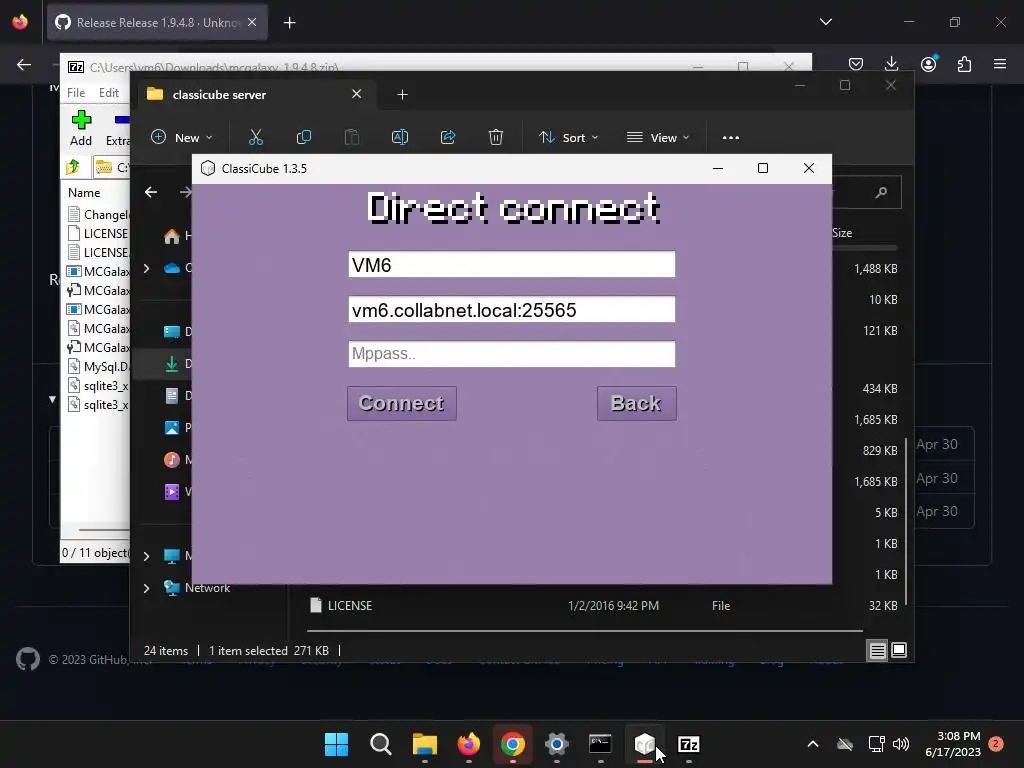Viewport: 1024px width, 768px height.
Task: Show hidden system tray icons
Action: click(x=812, y=744)
